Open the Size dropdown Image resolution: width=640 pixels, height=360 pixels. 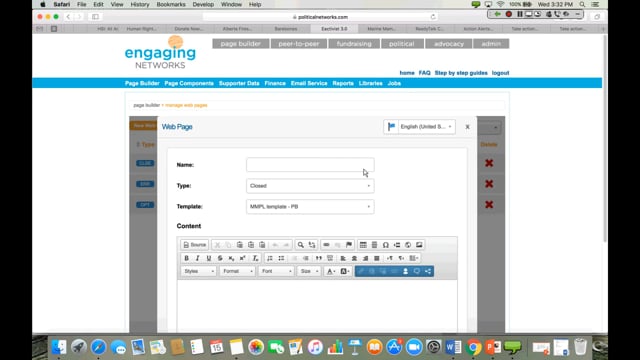(309, 271)
